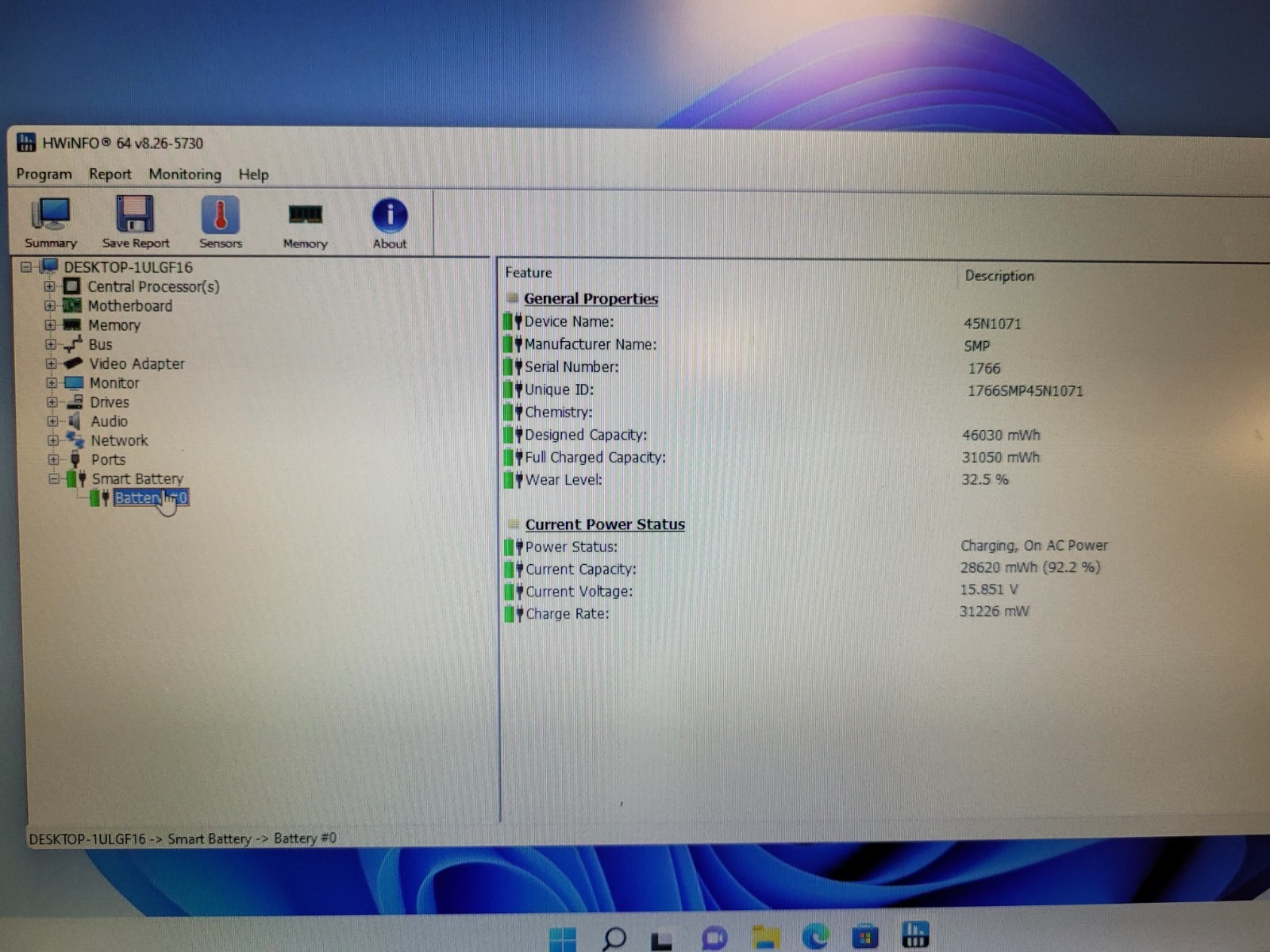Image resolution: width=1270 pixels, height=952 pixels.
Task: Expand the Memory tree node
Action: pos(50,324)
